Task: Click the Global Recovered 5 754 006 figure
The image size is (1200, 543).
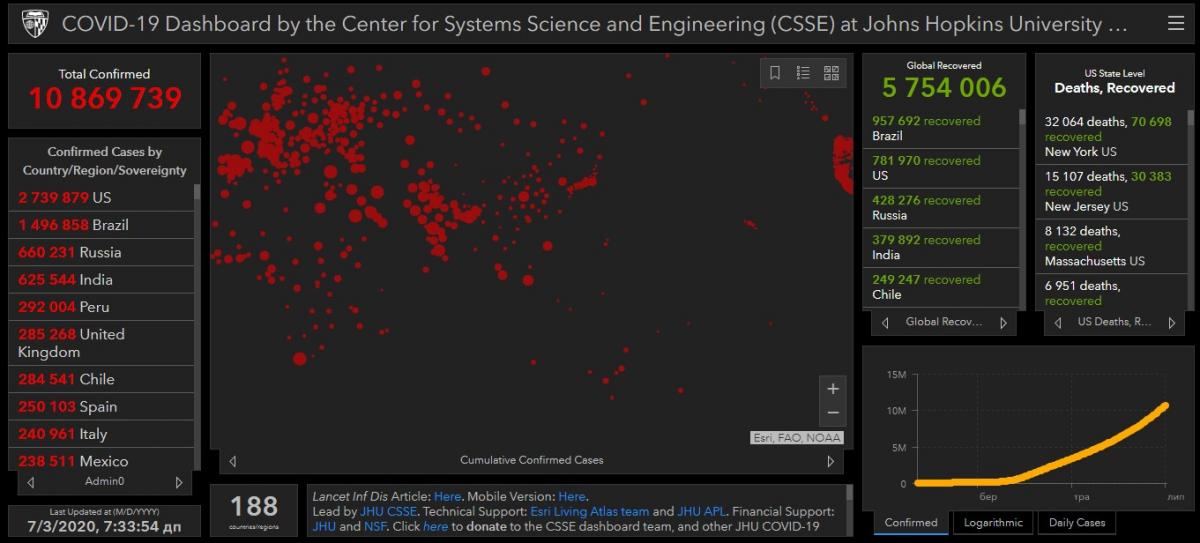Action: coord(944,88)
